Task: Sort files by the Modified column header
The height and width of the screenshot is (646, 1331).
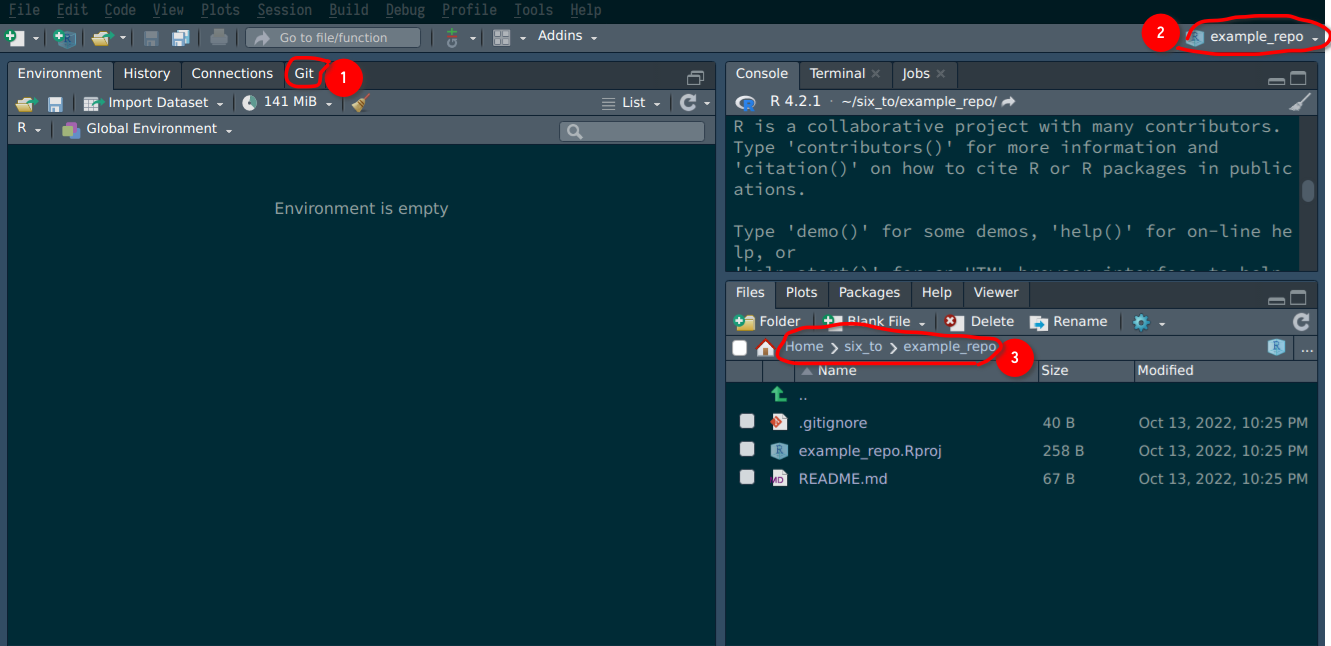Action: [1225, 371]
